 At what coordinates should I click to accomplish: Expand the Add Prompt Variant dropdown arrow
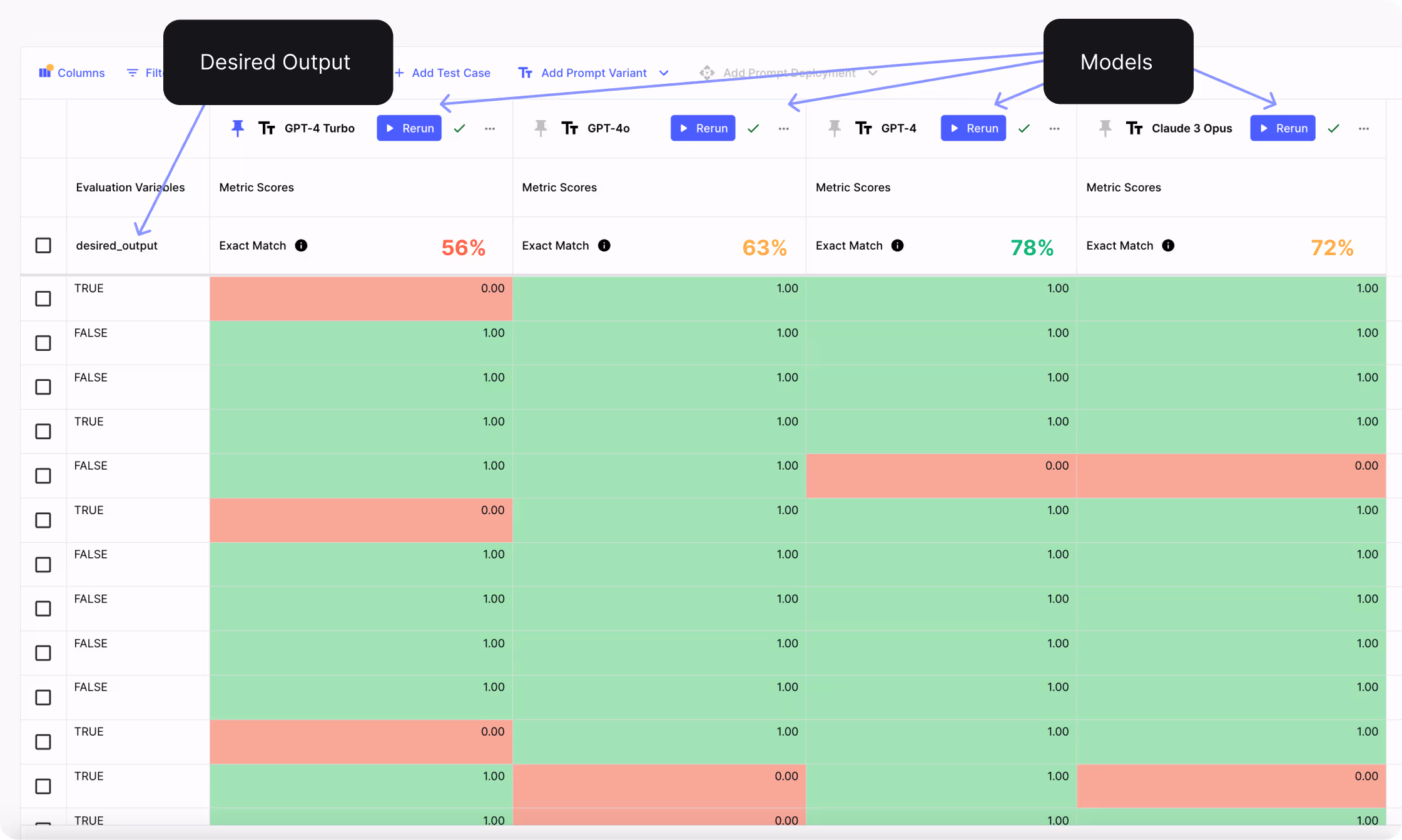664,73
